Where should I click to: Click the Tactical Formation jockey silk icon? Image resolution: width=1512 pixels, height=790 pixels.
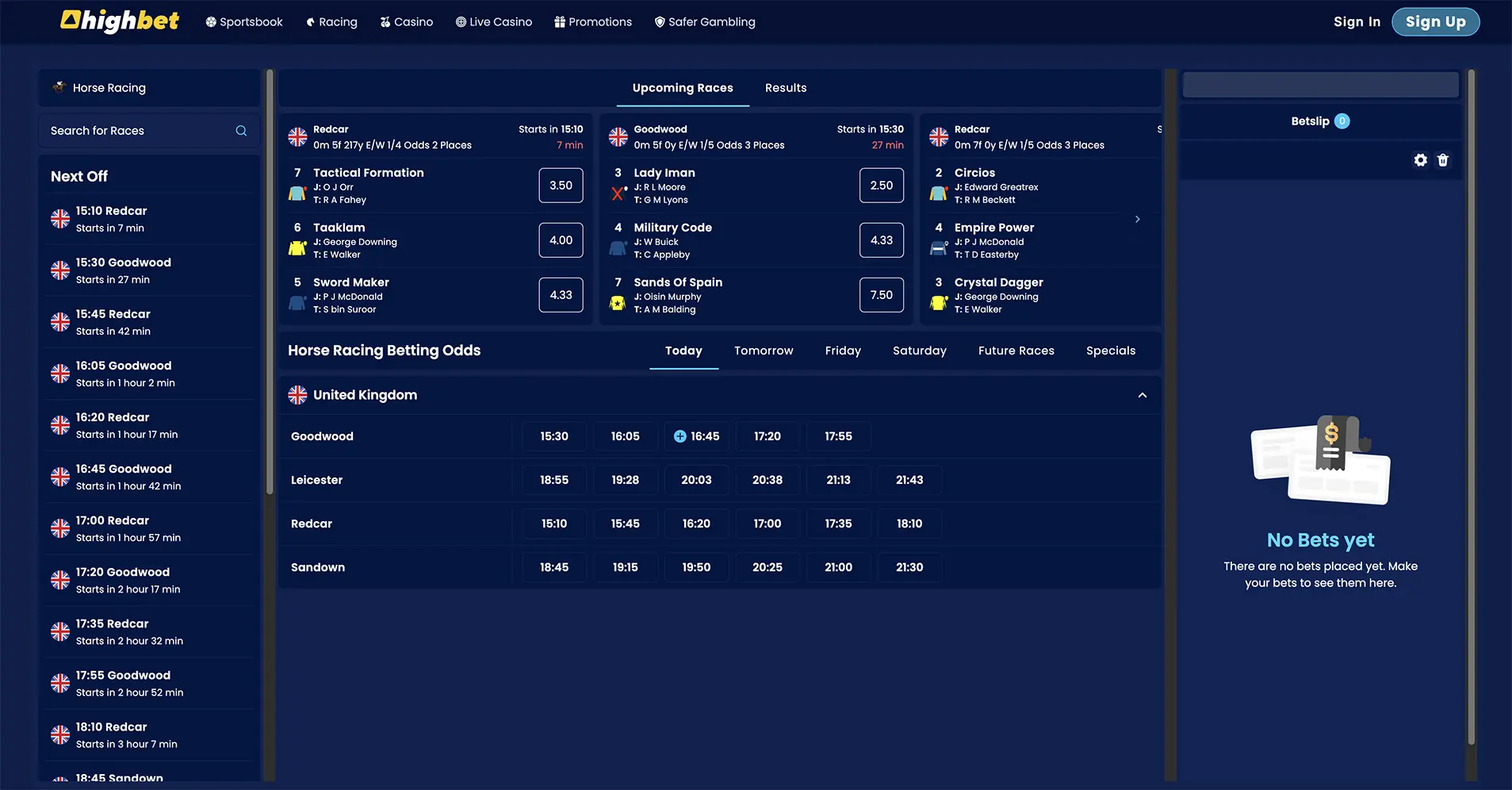(297, 193)
